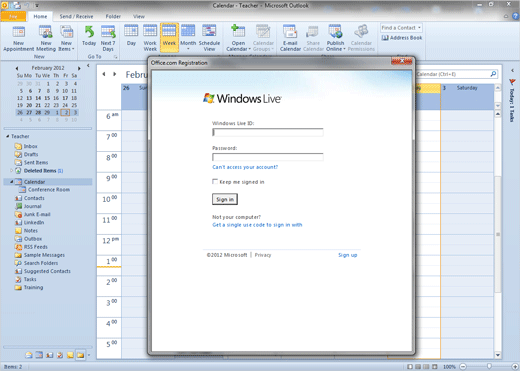Go to next month in date navigator
Image resolution: width=520 pixels, height=371 pixels.
coord(79,68)
